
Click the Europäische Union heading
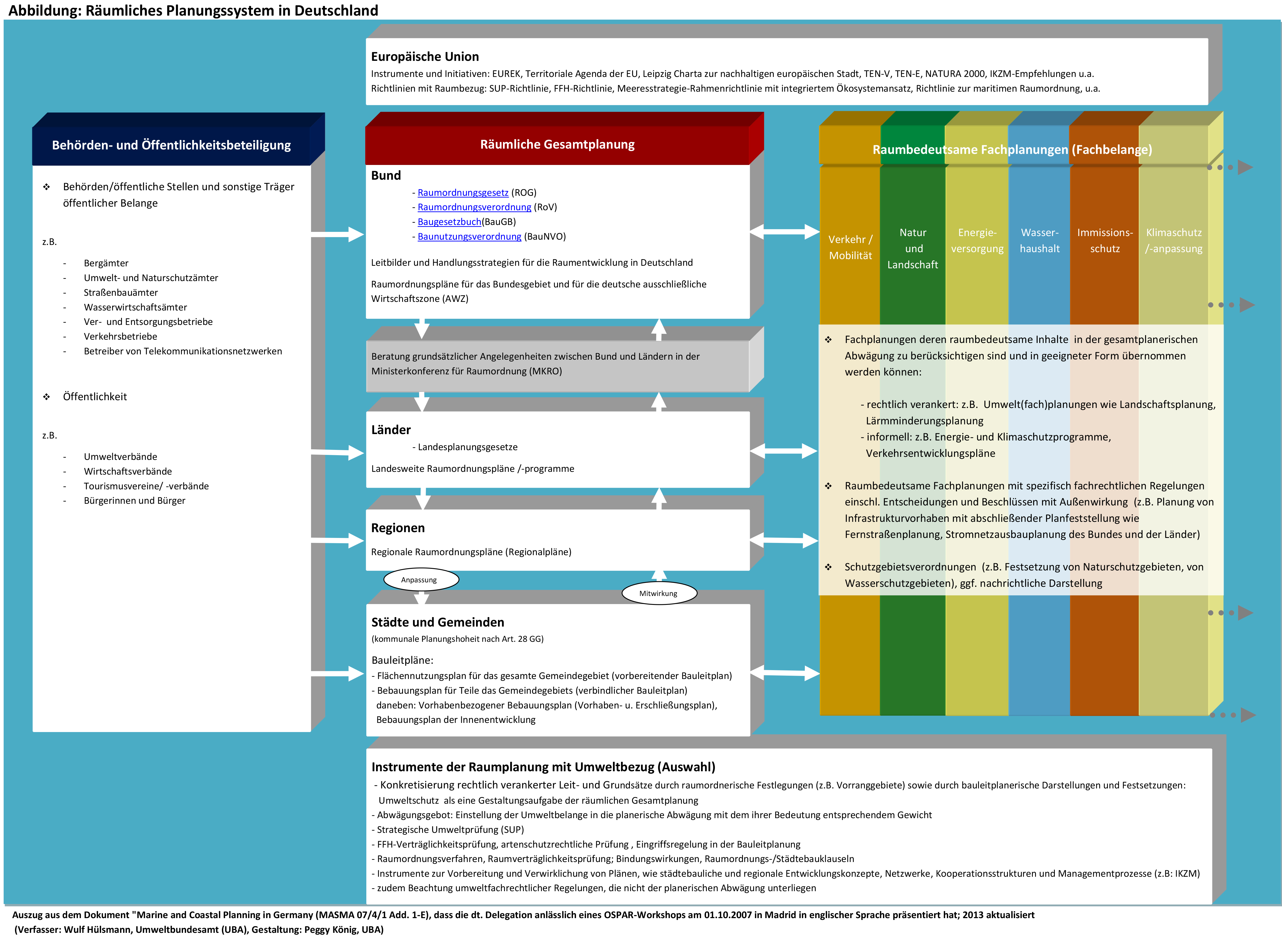425,56
